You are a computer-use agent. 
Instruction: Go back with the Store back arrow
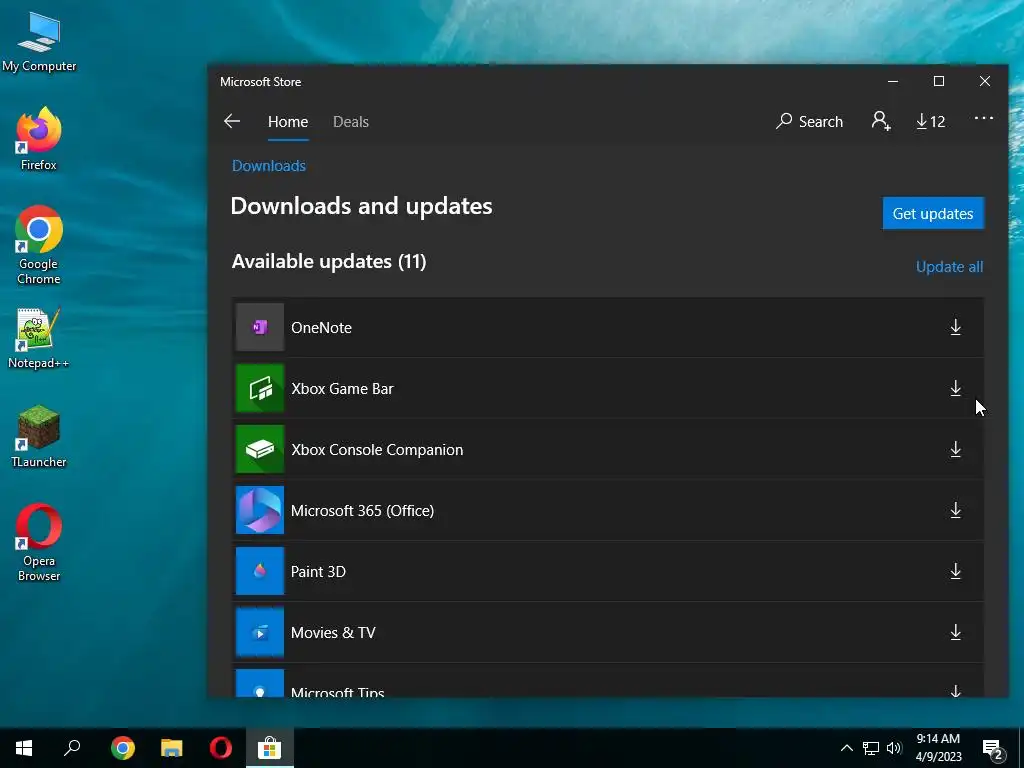point(232,121)
